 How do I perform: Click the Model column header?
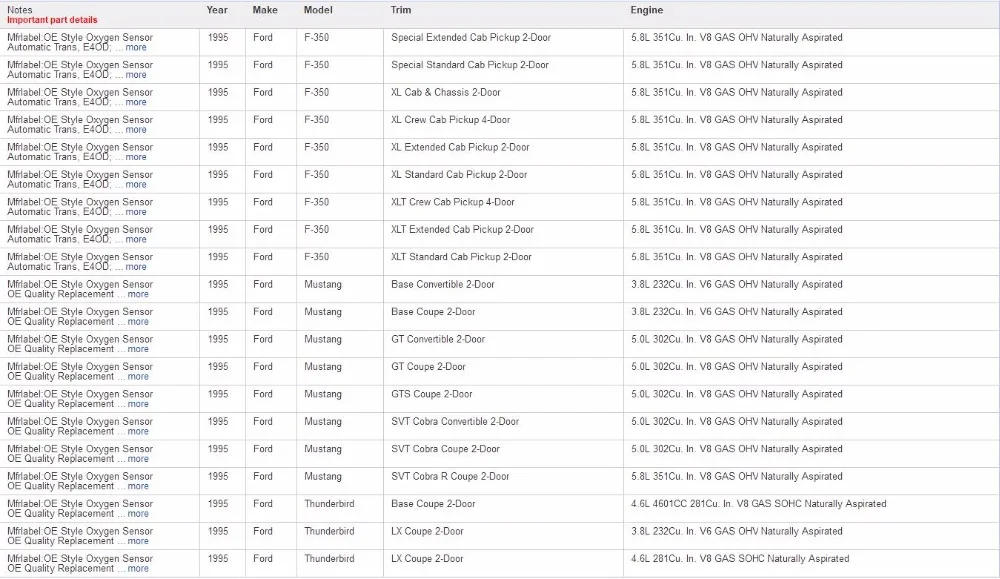318,10
